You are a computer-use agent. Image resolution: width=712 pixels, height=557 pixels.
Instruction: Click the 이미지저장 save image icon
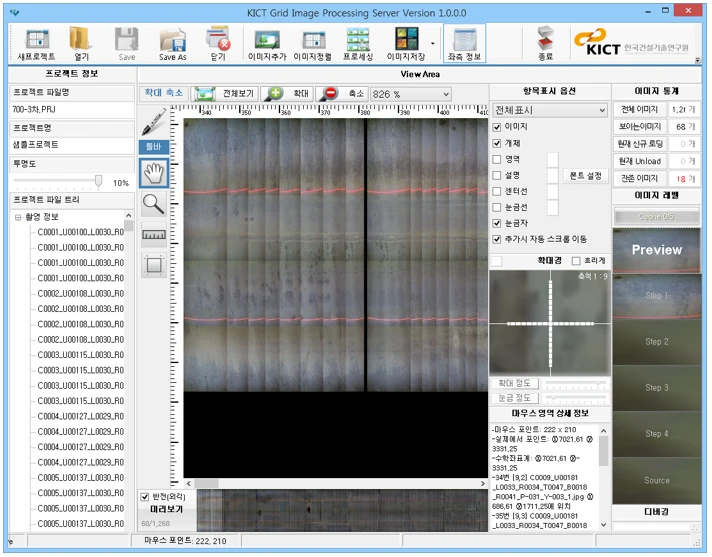click(406, 44)
